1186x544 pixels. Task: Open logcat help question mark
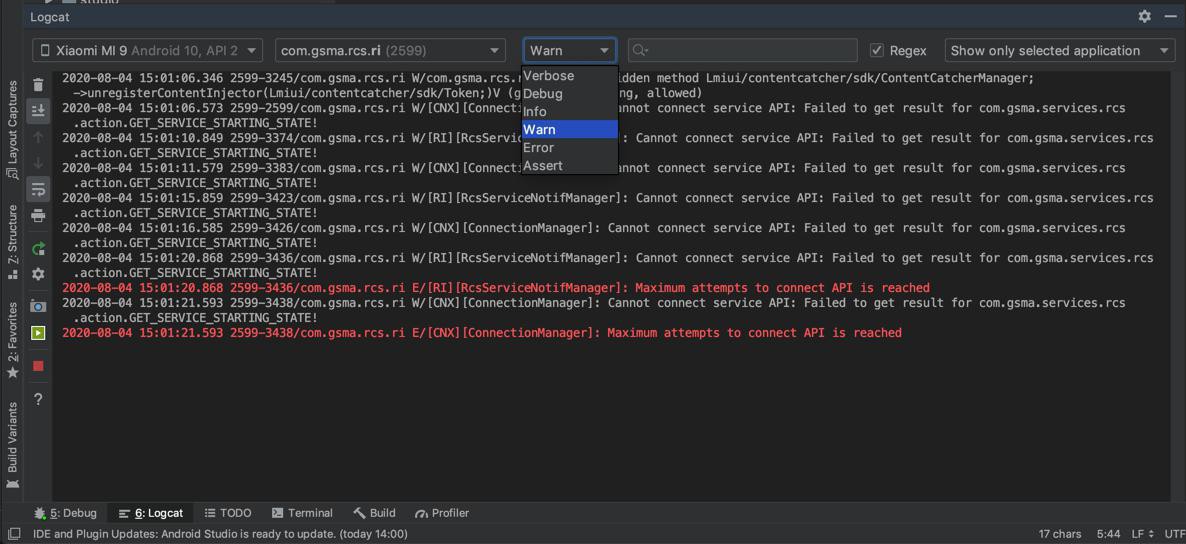click(x=38, y=399)
